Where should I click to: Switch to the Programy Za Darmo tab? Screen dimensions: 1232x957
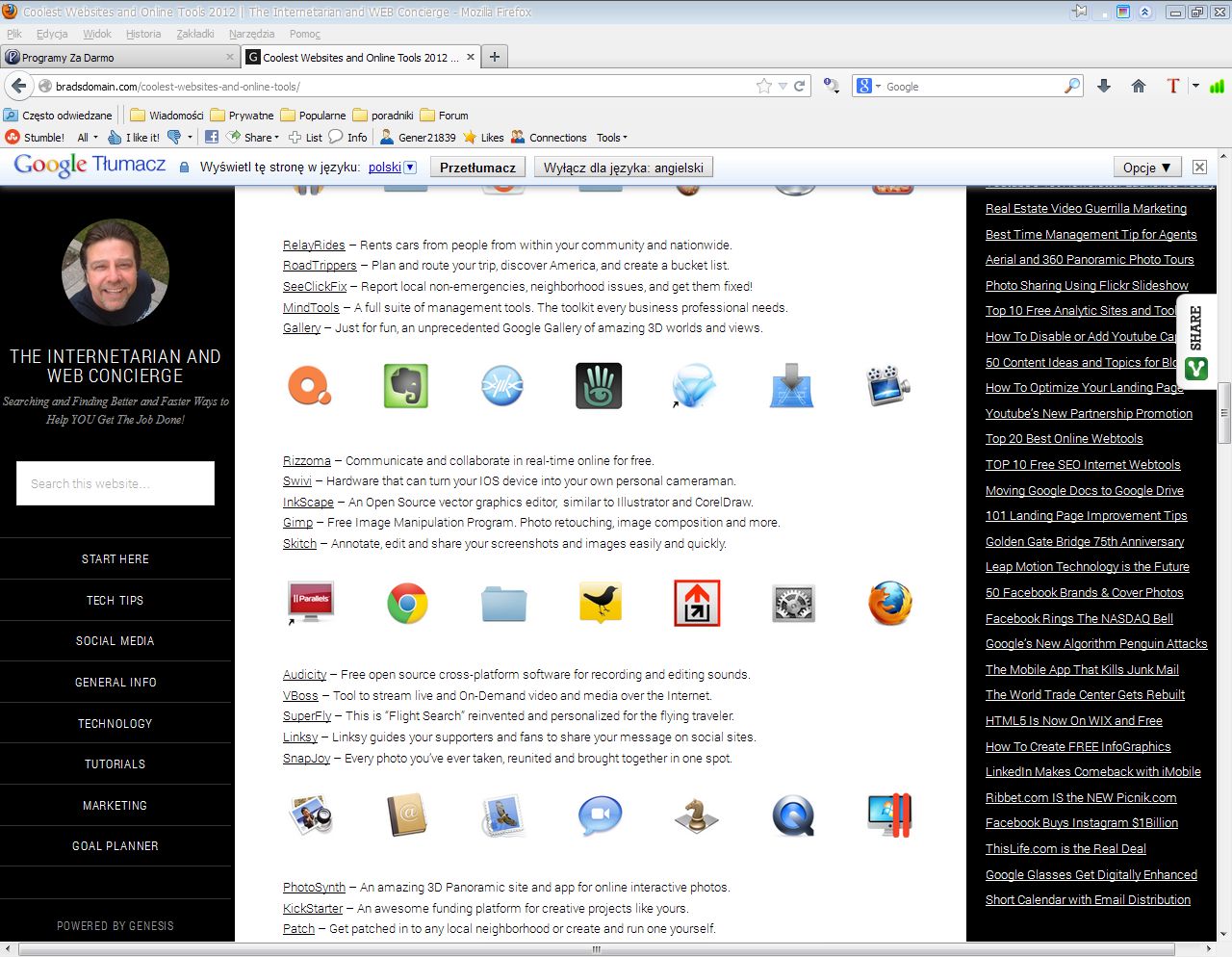(115, 58)
